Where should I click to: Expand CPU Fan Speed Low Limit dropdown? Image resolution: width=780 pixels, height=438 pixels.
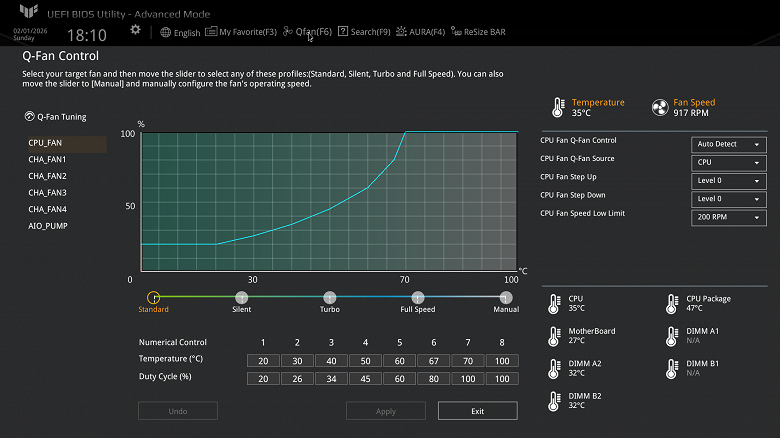[728, 217]
